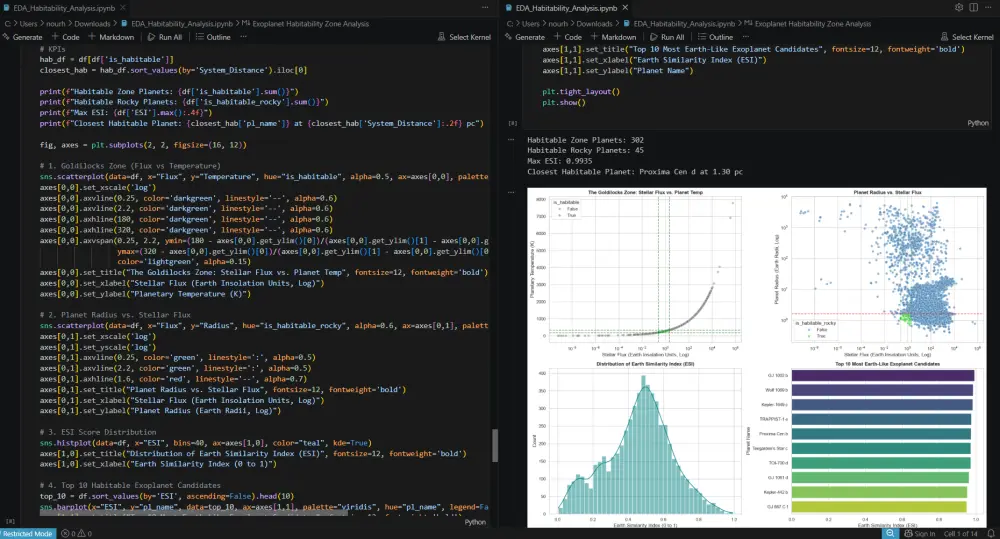
Task: Click the 'nourh' breadcrumb in left editor
Action: coord(55,24)
